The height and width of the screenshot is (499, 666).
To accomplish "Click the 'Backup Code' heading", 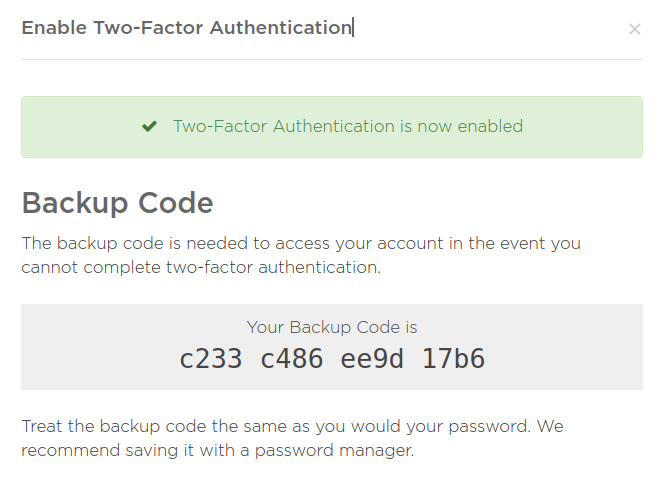I will tap(117, 203).
